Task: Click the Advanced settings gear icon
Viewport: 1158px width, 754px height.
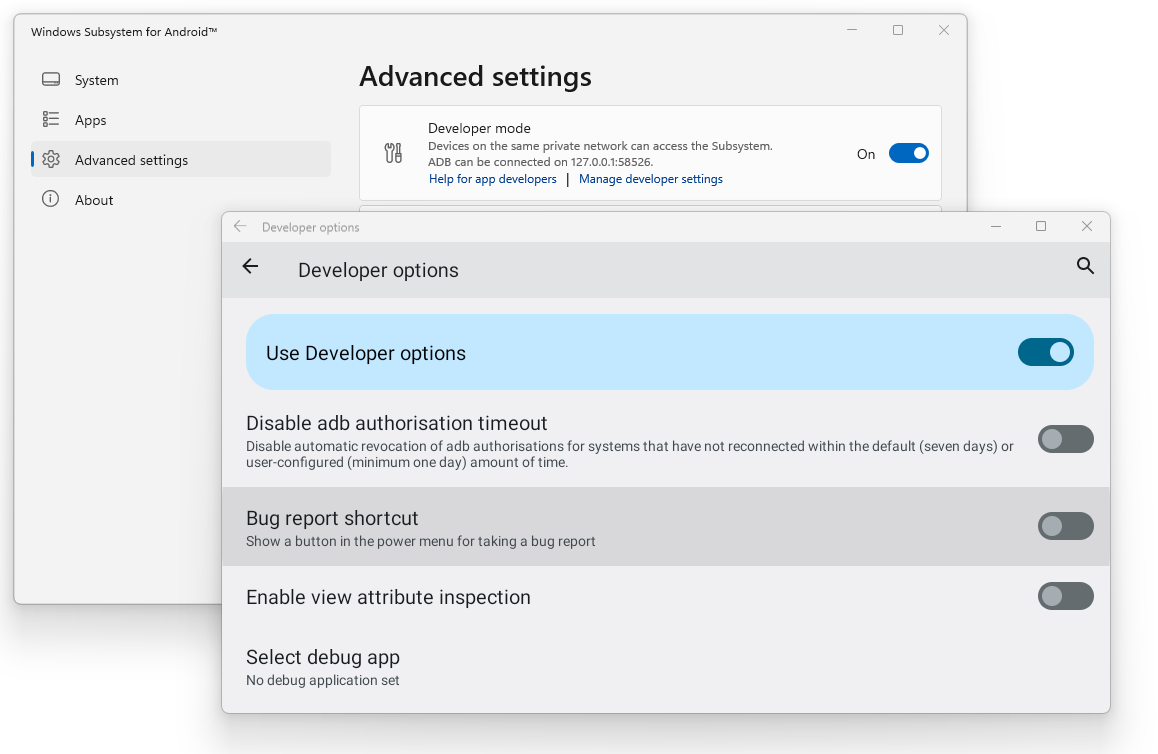Action: (x=51, y=160)
